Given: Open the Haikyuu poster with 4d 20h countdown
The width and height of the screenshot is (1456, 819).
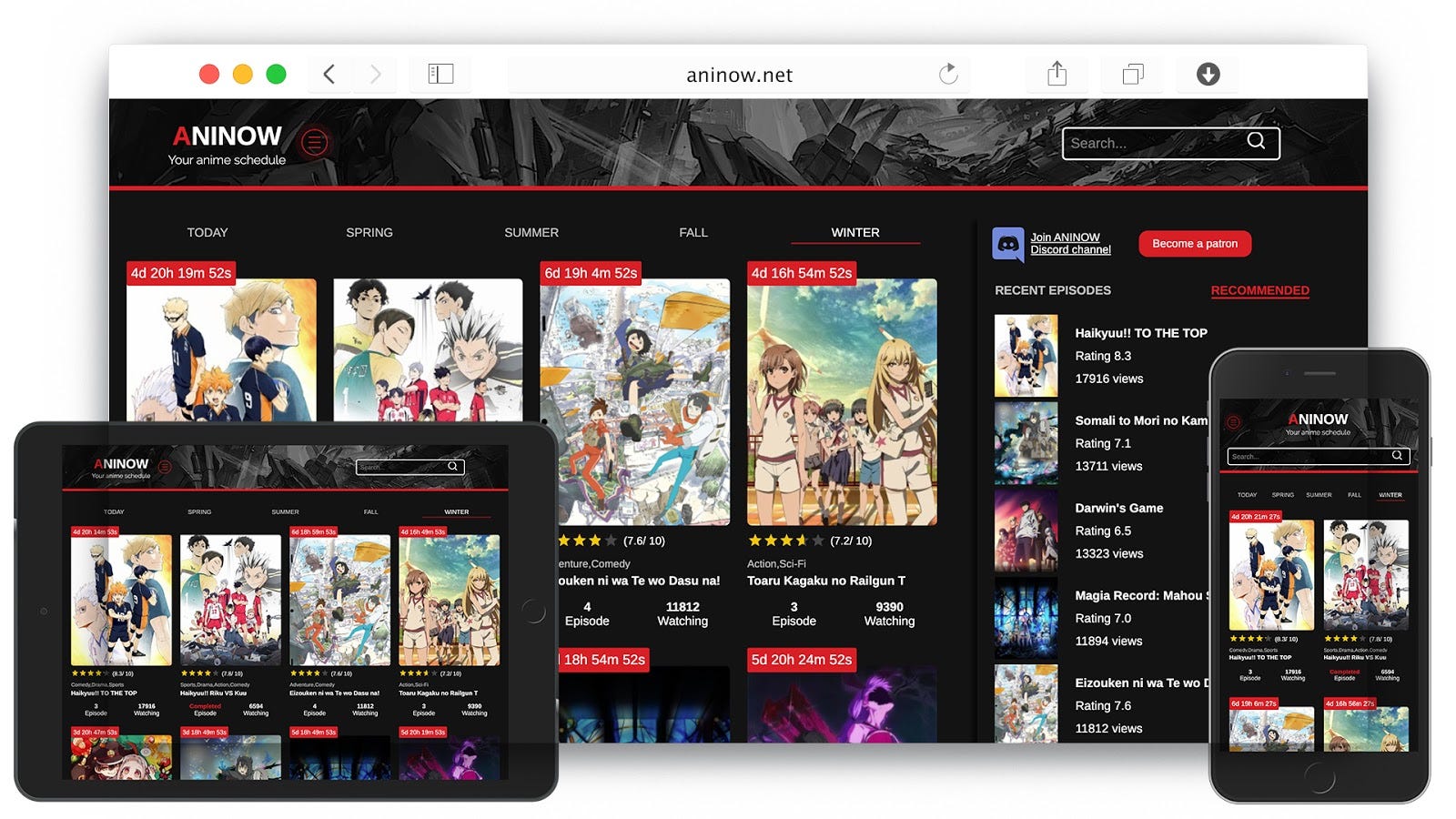Looking at the screenshot, I should tap(221, 349).
